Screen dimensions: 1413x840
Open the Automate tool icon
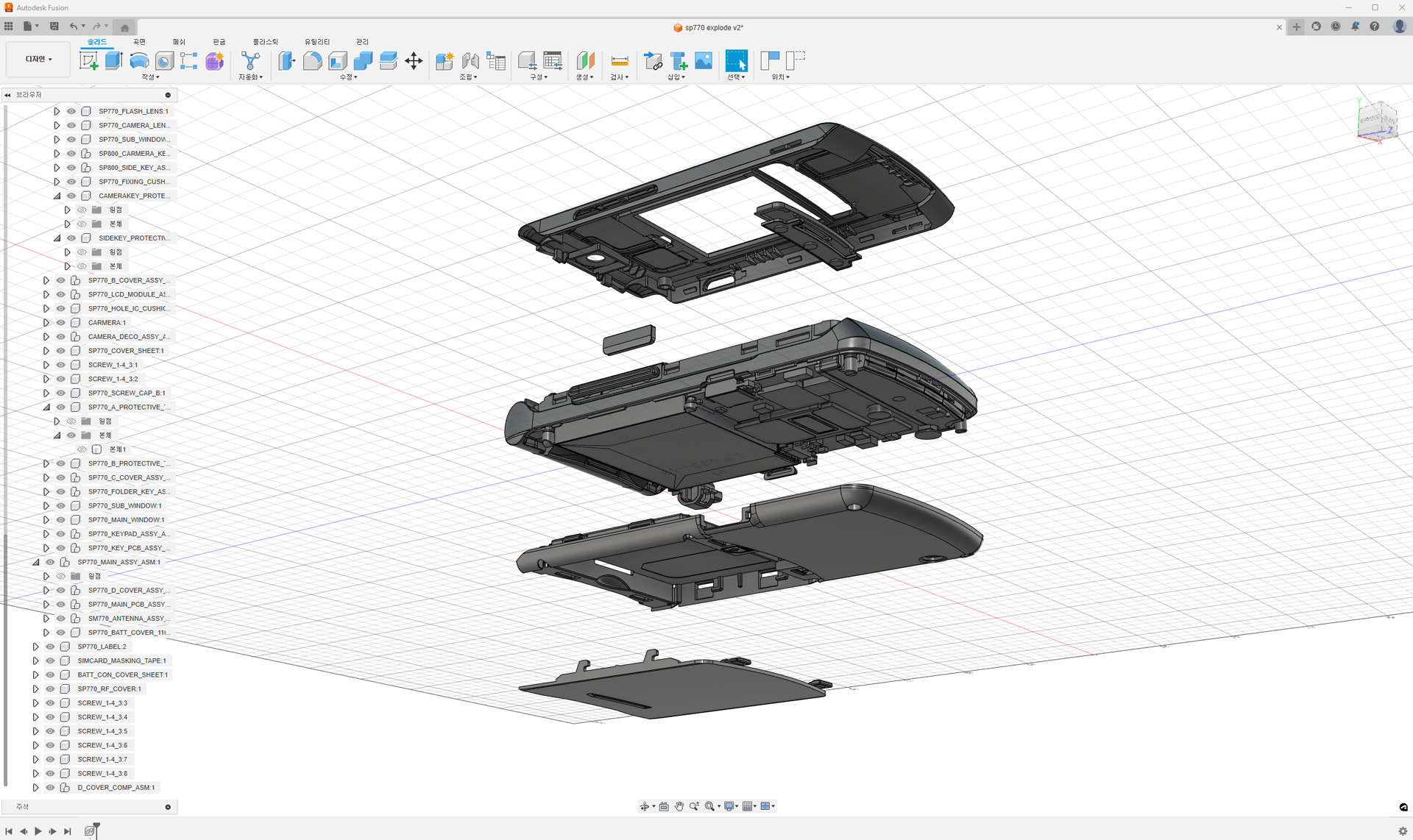[x=250, y=60]
